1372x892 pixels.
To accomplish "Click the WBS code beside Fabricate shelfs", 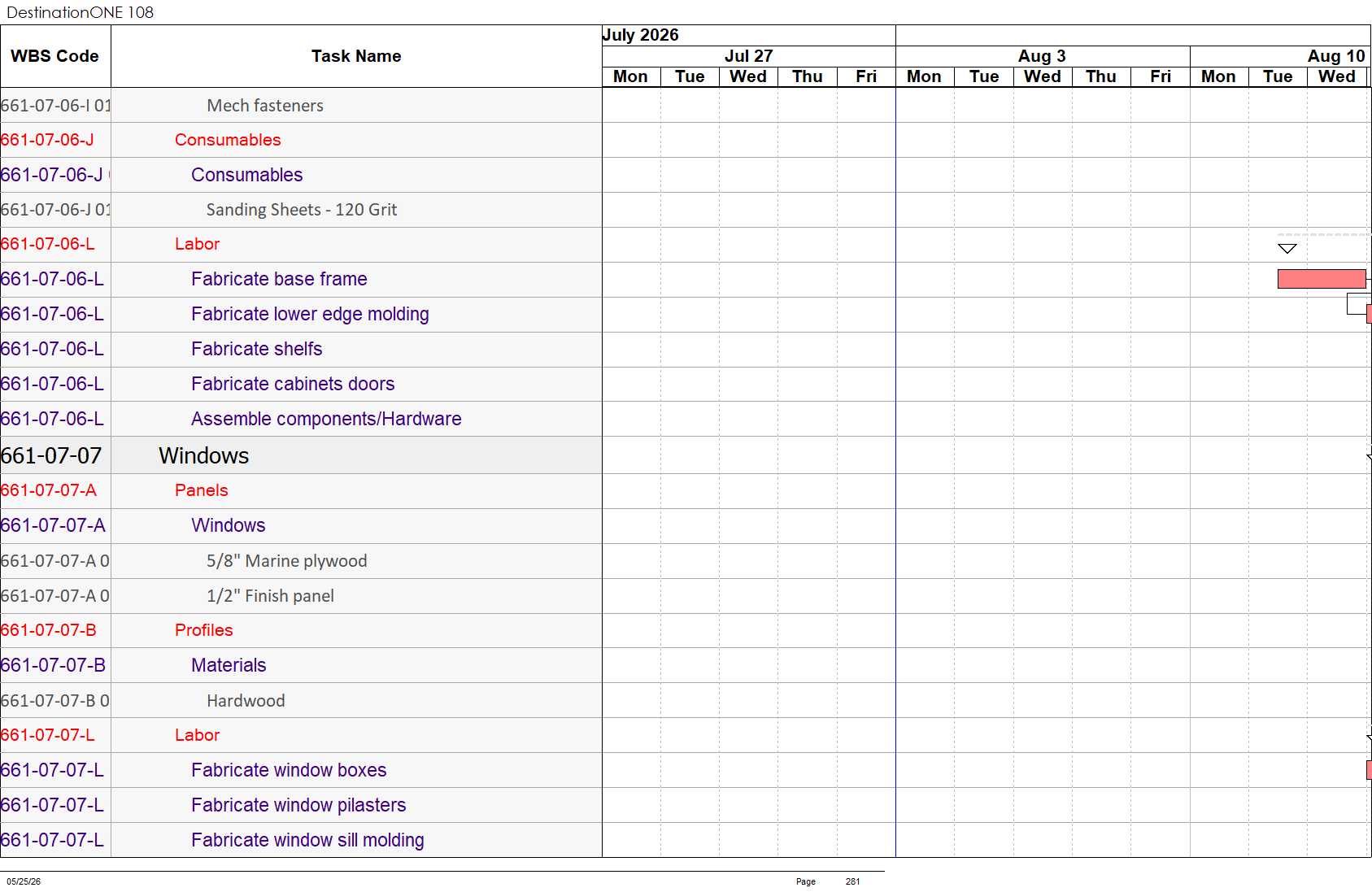I will (x=52, y=349).
